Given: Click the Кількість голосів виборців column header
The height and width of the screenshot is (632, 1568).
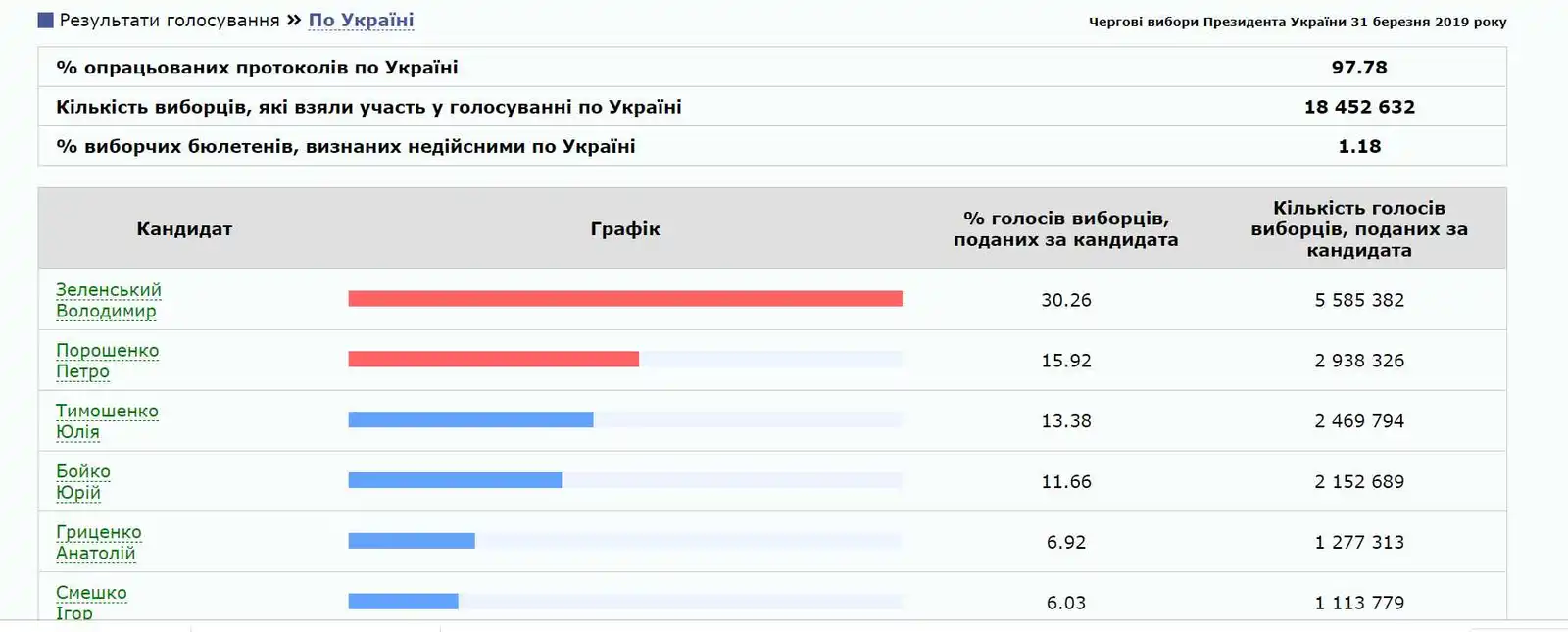Looking at the screenshot, I should tap(1358, 229).
